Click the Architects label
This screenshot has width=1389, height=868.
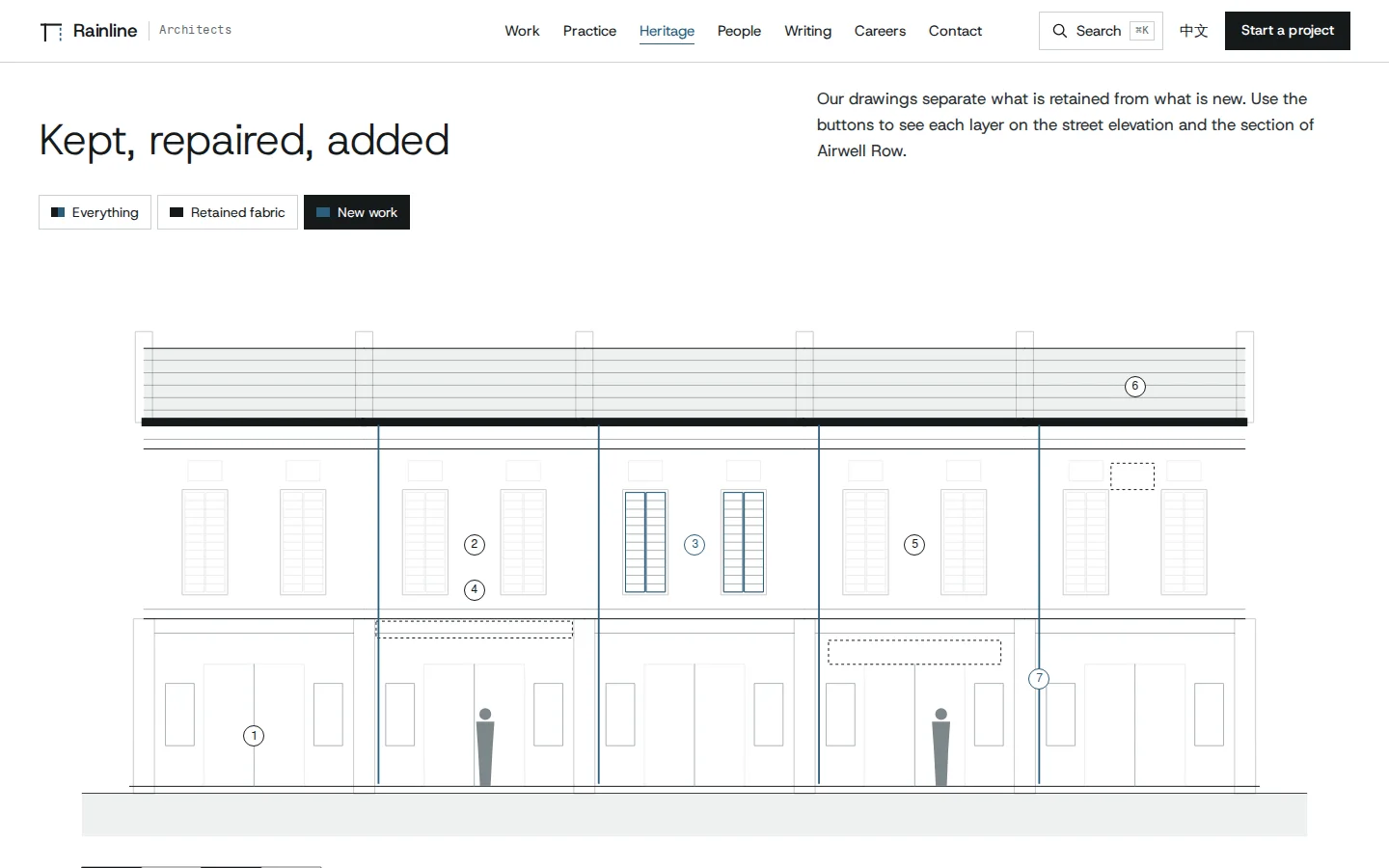[x=195, y=30]
